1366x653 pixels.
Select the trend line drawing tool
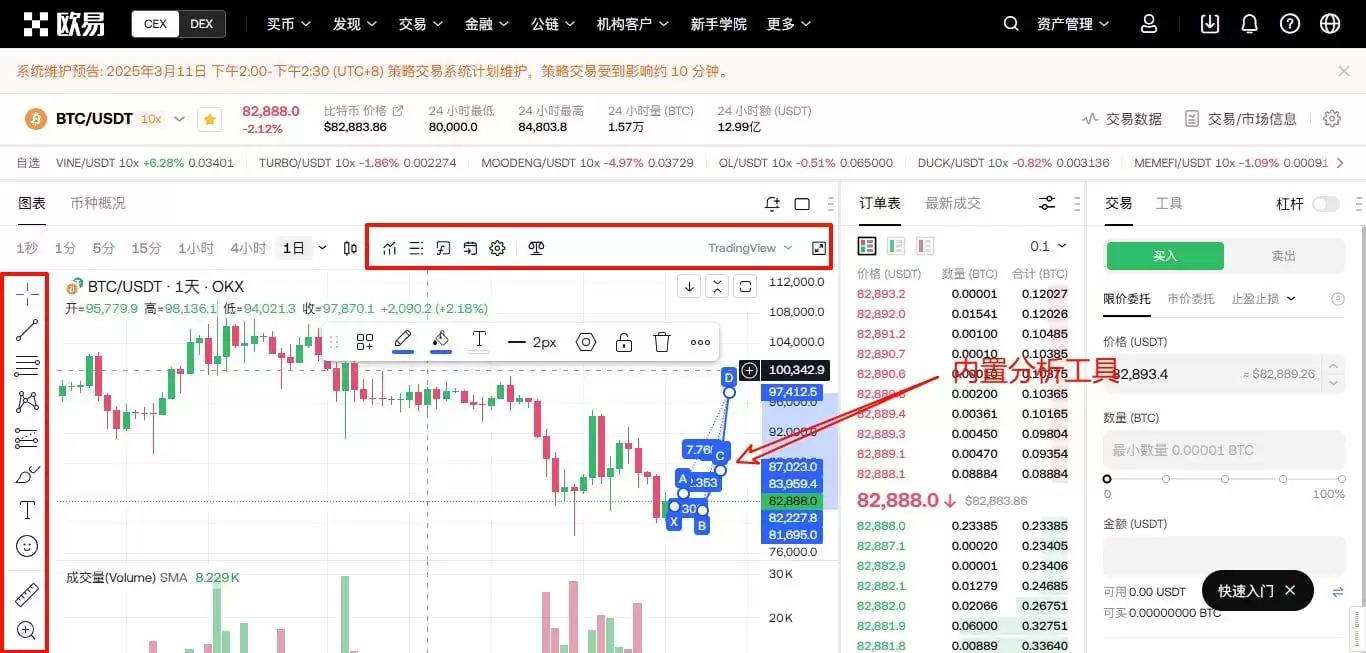[27, 329]
